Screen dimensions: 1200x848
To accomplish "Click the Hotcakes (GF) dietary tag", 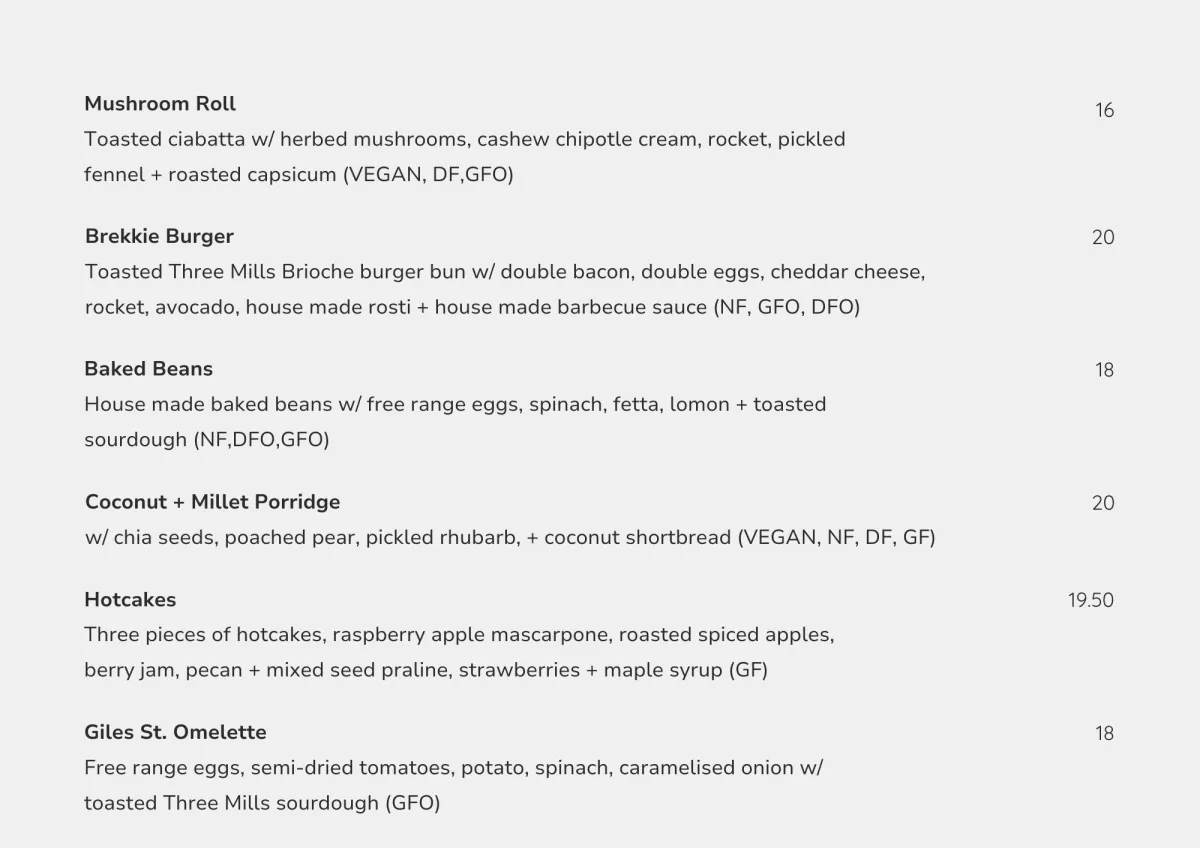I will pos(748,670).
